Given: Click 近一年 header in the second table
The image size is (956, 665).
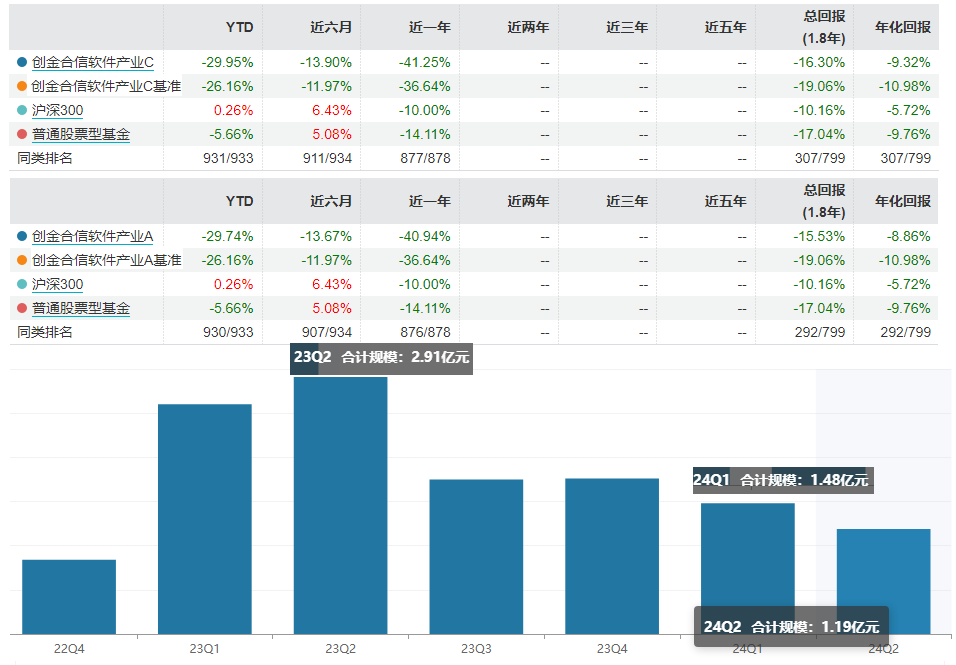Looking at the screenshot, I should pyautogui.click(x=430, y=201).
